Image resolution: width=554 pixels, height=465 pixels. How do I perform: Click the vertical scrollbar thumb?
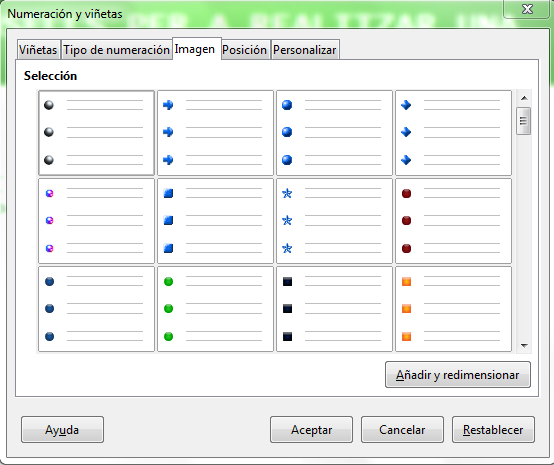(523, 121)
